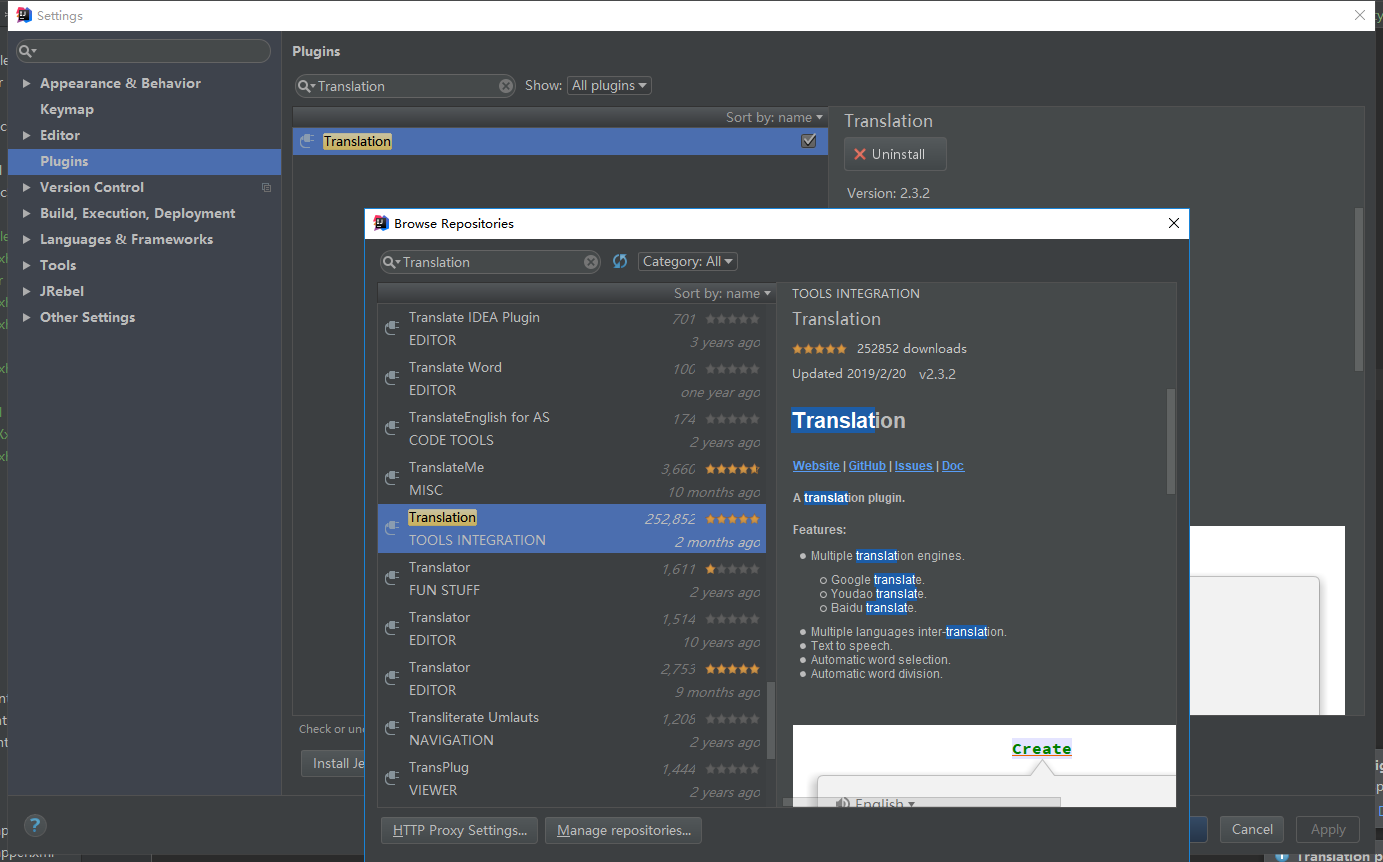This screenshot has width=1383, height=862.
Task: Click the plugin icon for Translate IDEA Plugin
Action: (392, 329)
